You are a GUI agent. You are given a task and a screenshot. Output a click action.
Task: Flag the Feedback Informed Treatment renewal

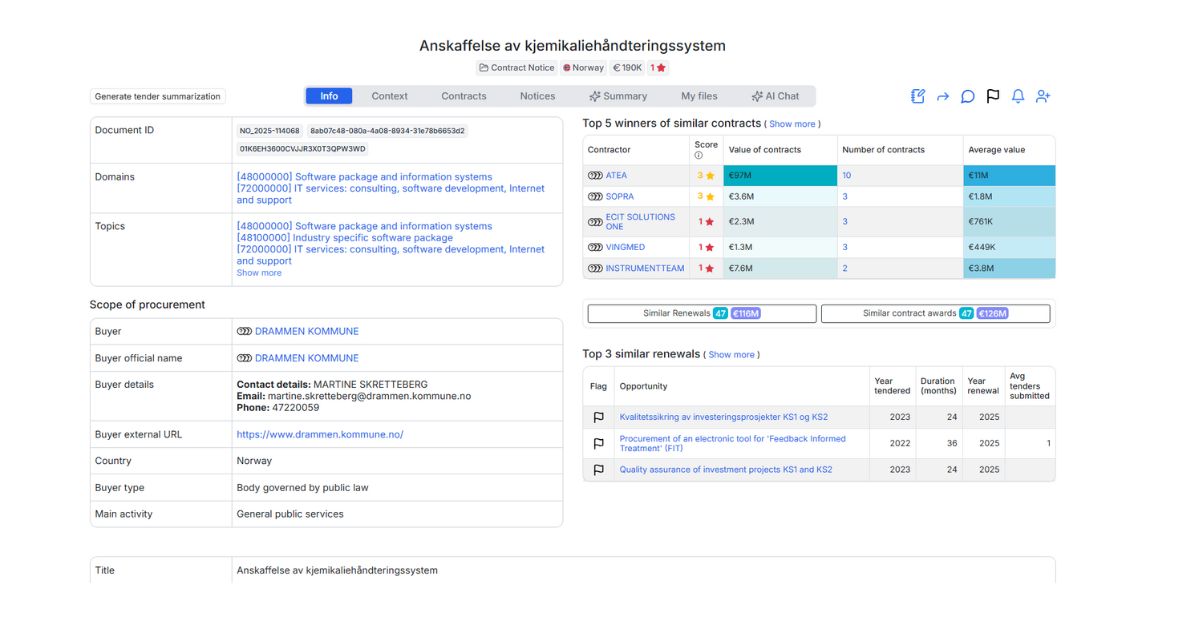click(599, 443)
